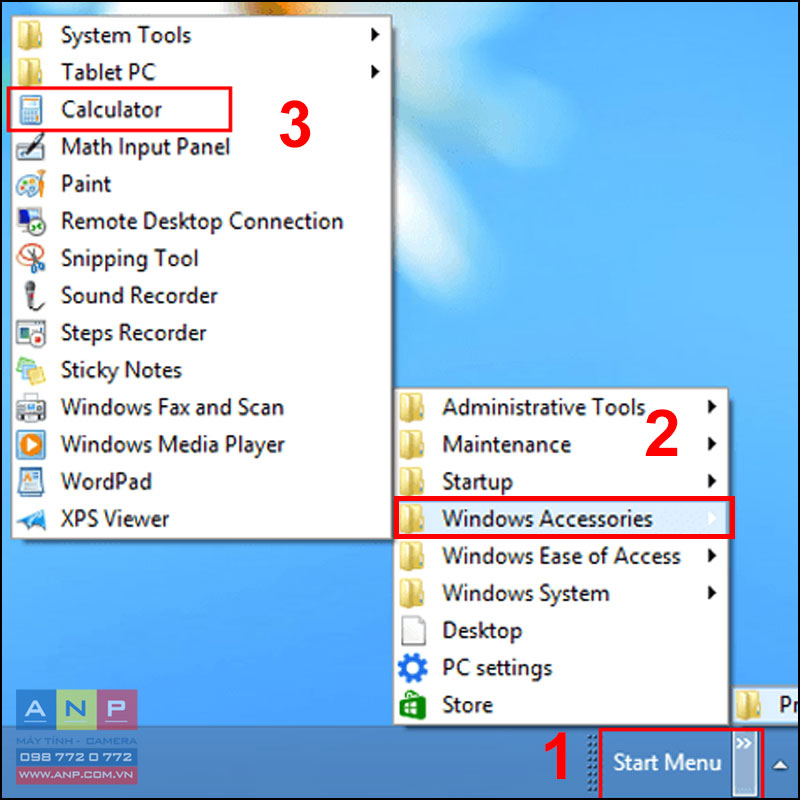Click the Snipping Tool scissors icon
The height and width of the screenshot is (800, 800).
coord(32,259)
